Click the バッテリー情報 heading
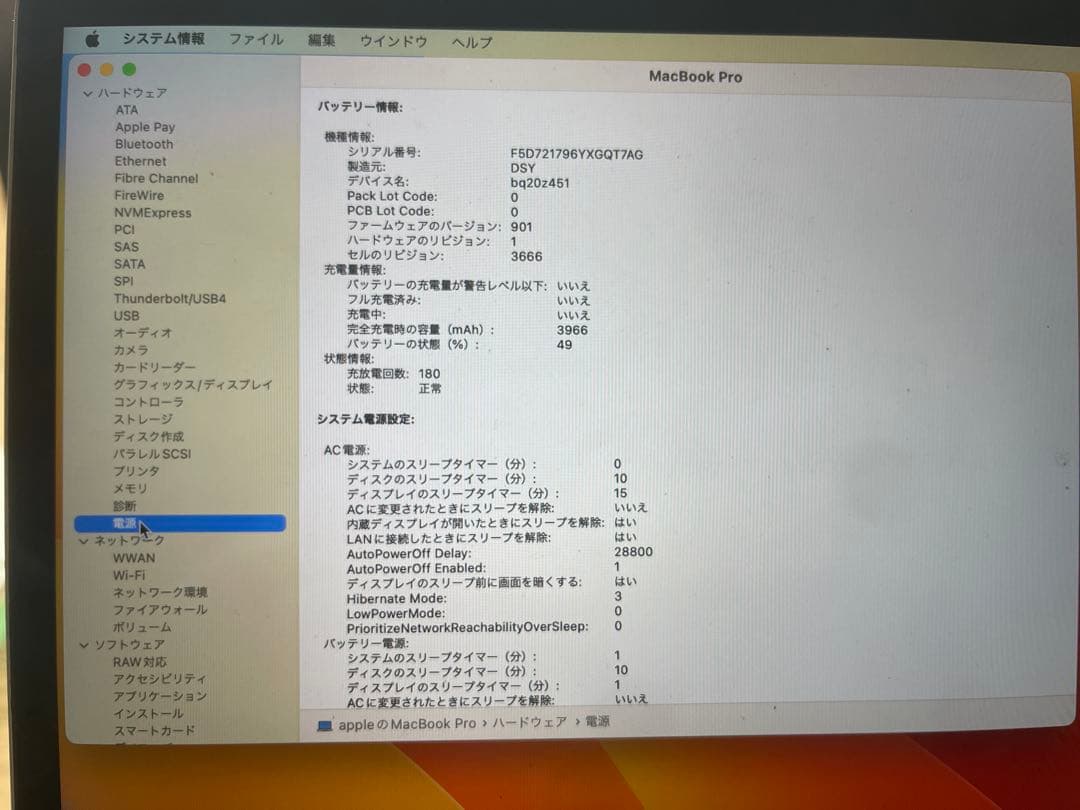The width and height of the screenshot is (1080, 810). coord(360,107)
